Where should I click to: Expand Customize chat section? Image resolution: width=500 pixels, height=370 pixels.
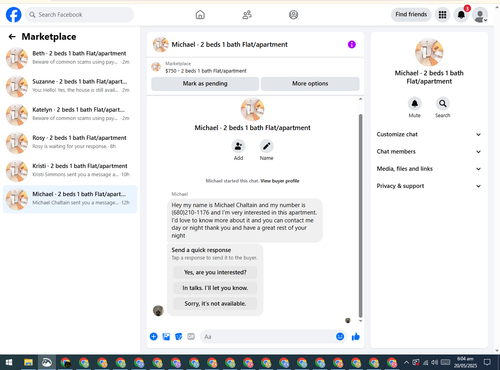pyautogui.click(x=429, y=134)
